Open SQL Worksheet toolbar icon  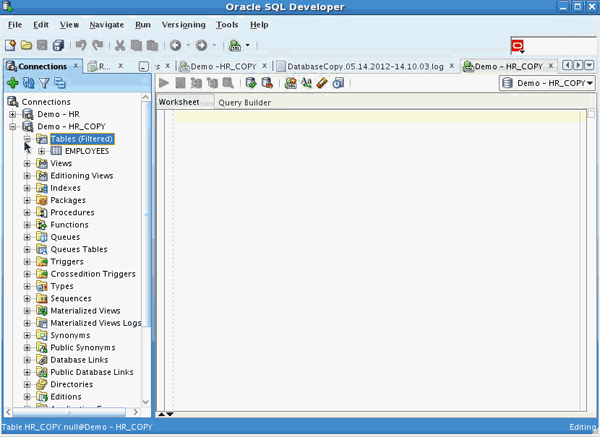point(235,45)
